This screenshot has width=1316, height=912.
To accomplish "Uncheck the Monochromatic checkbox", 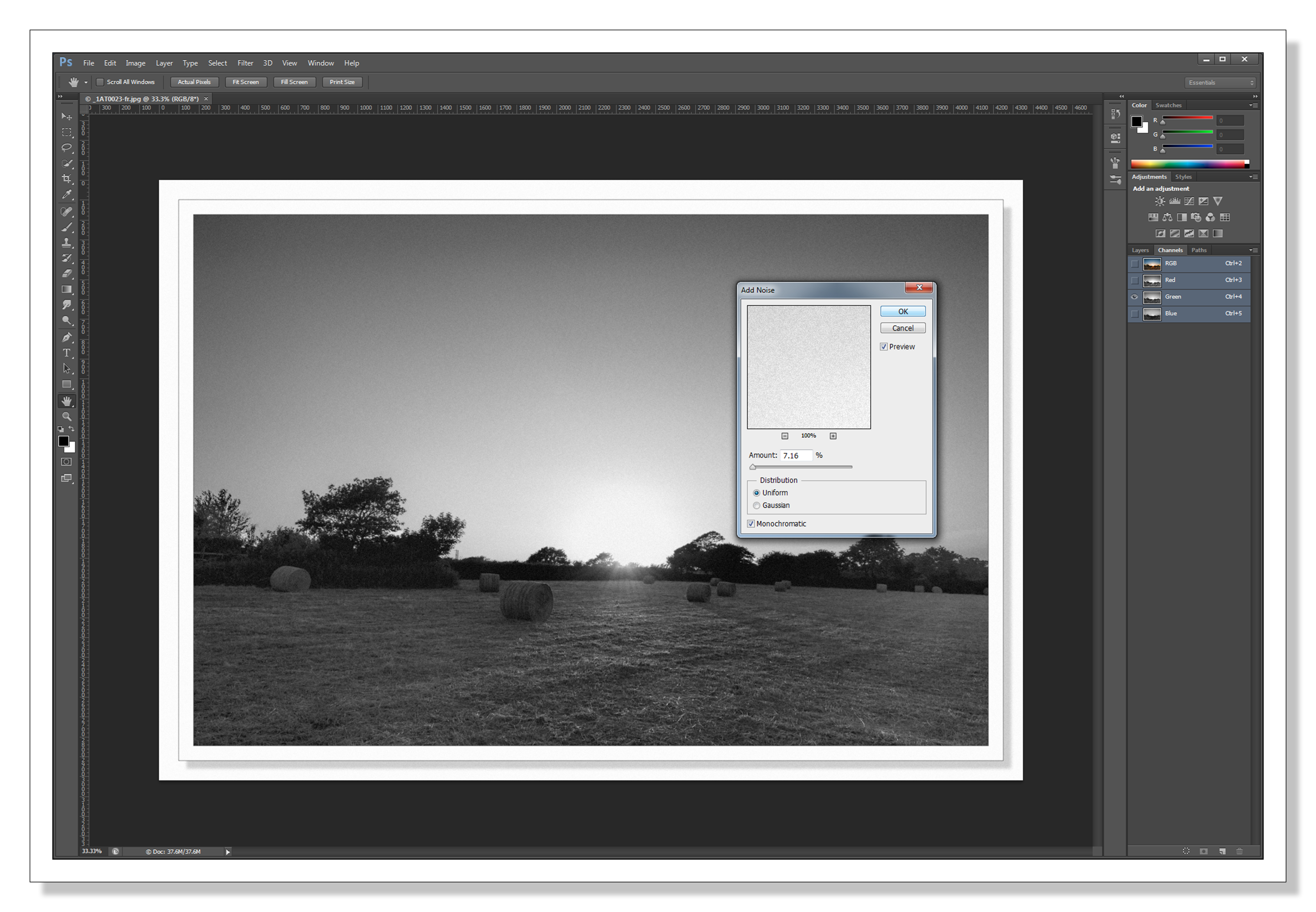I will pos(751,523).
